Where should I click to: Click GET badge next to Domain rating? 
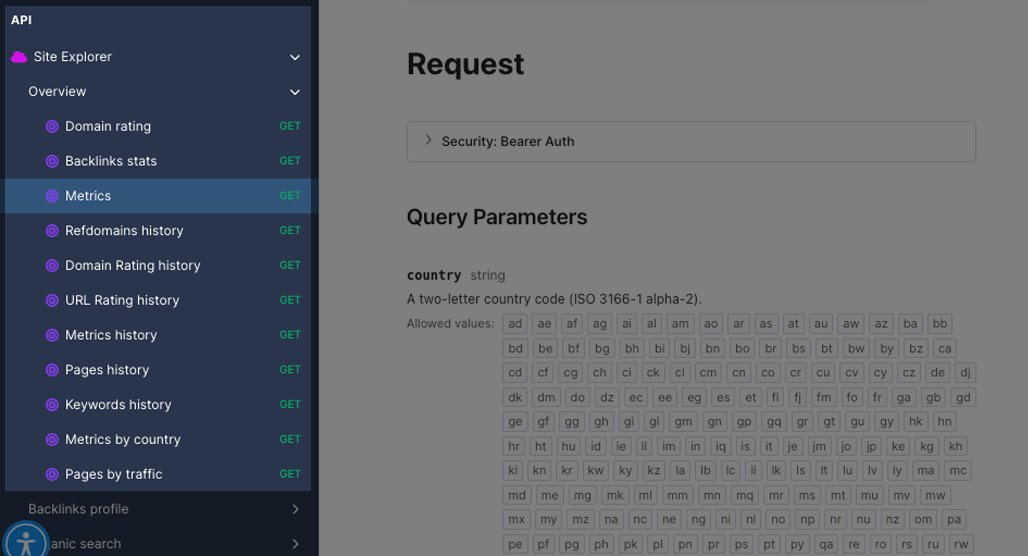coord(290,126)
